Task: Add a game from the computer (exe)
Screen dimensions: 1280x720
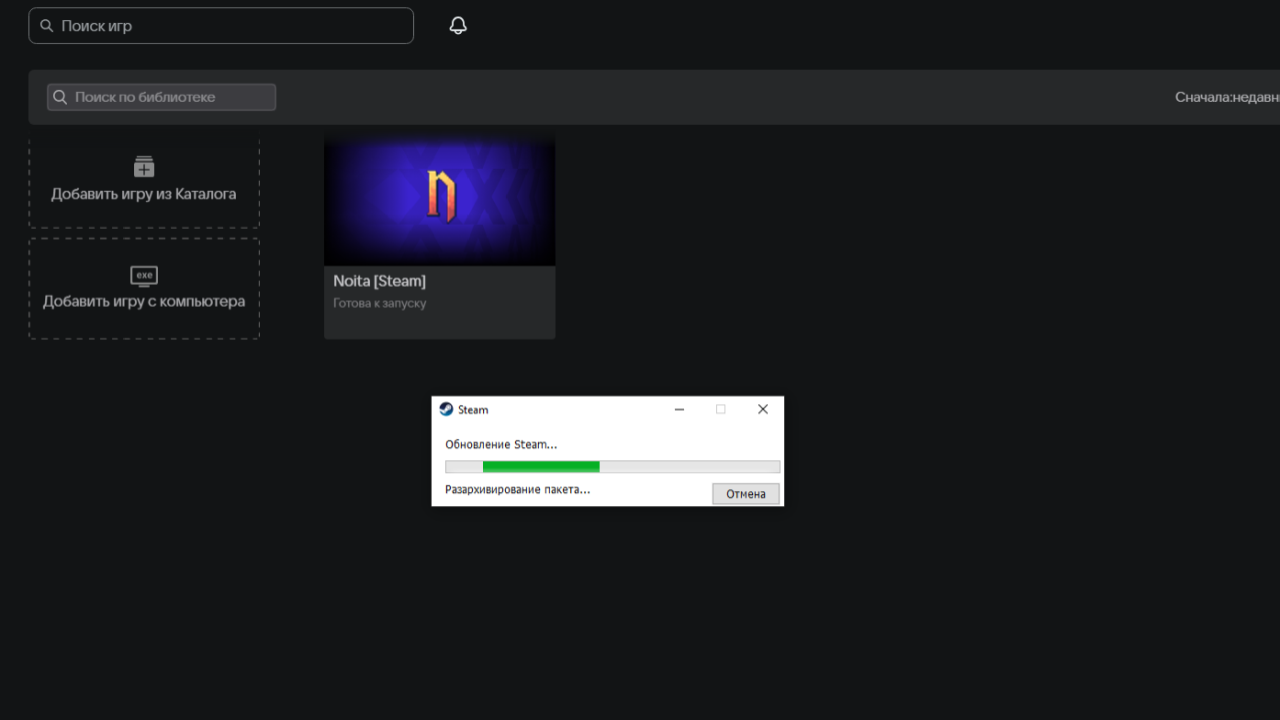Action: [144, 288]
